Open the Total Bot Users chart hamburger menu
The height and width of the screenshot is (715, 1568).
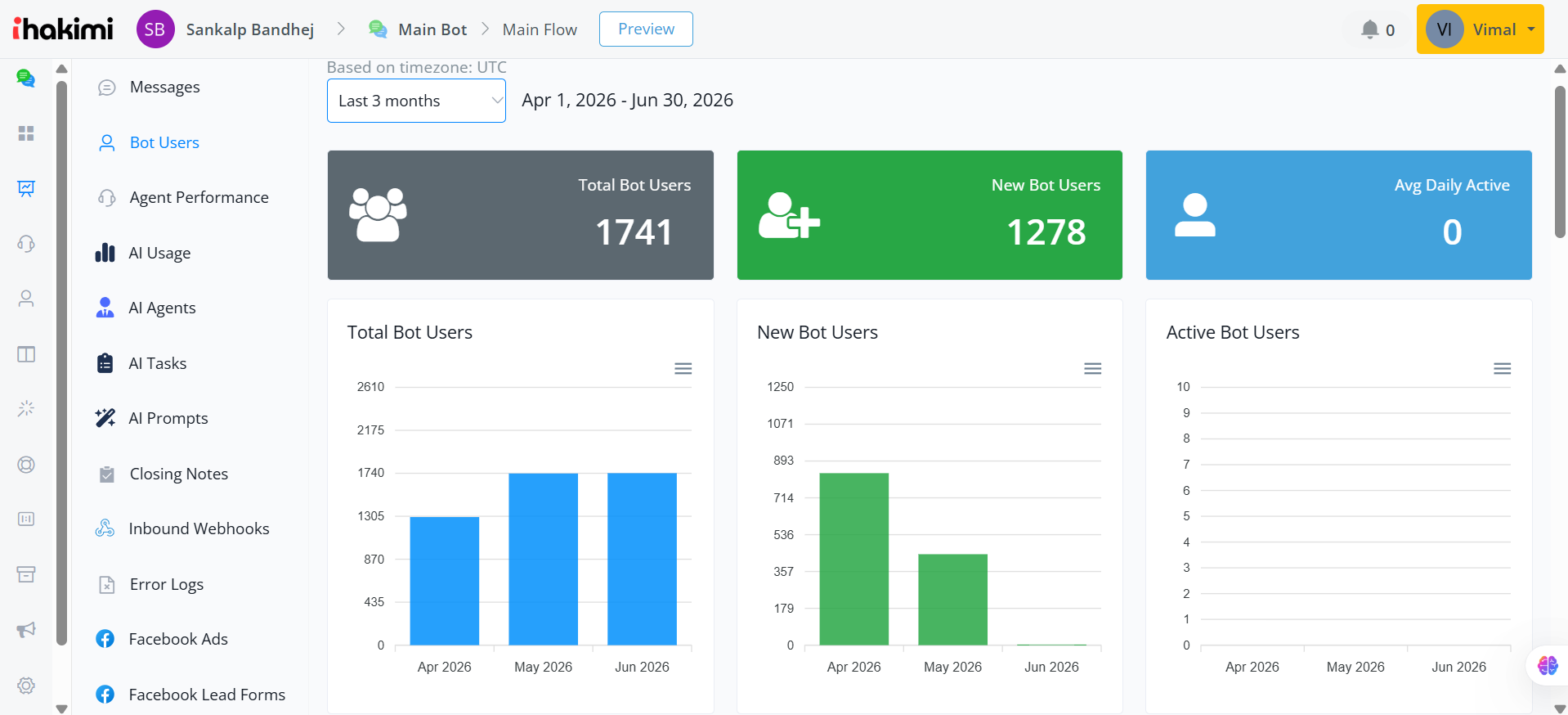coord(683,369)
